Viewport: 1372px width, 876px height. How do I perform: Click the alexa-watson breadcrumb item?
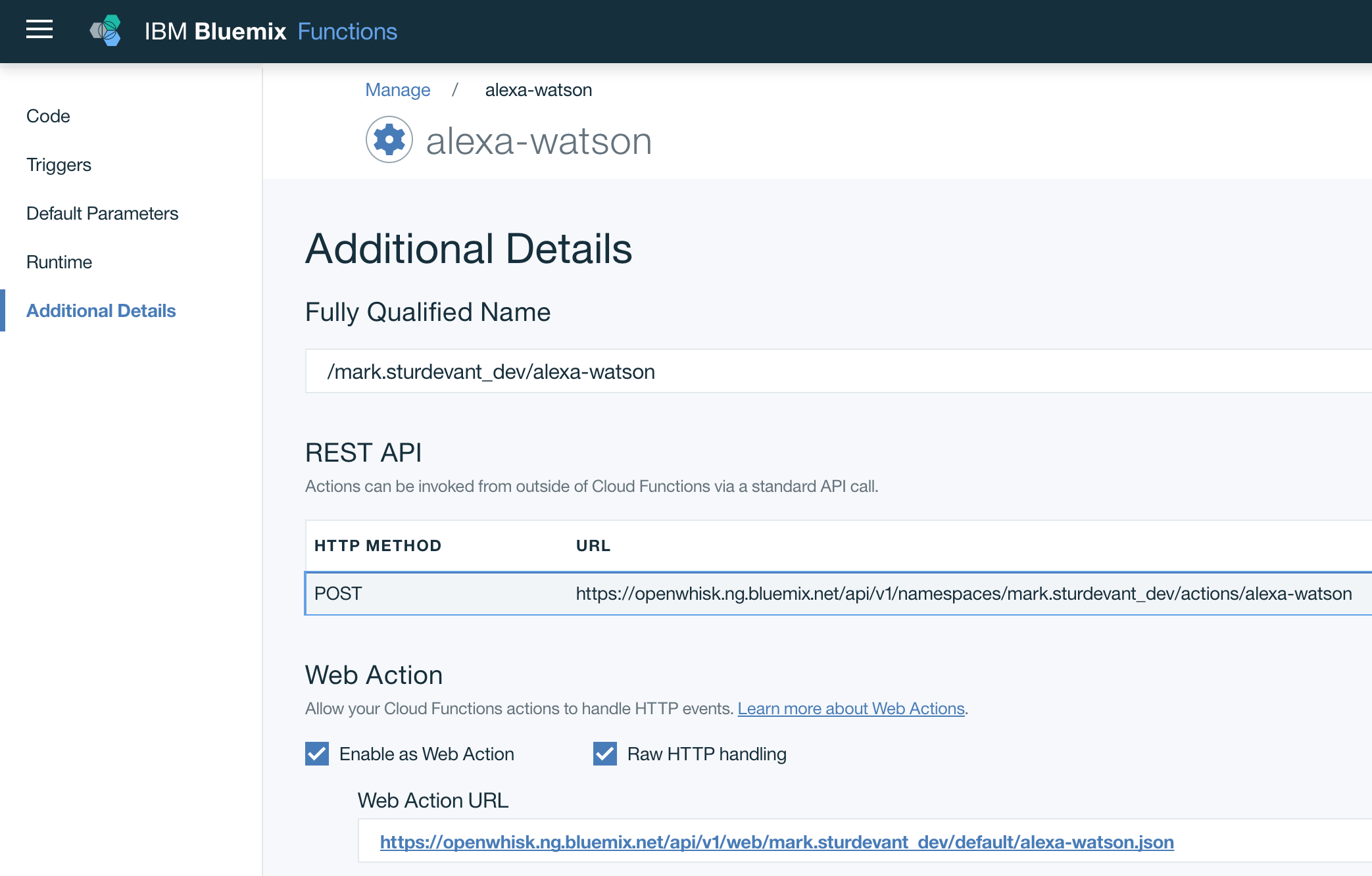[538, 90]
